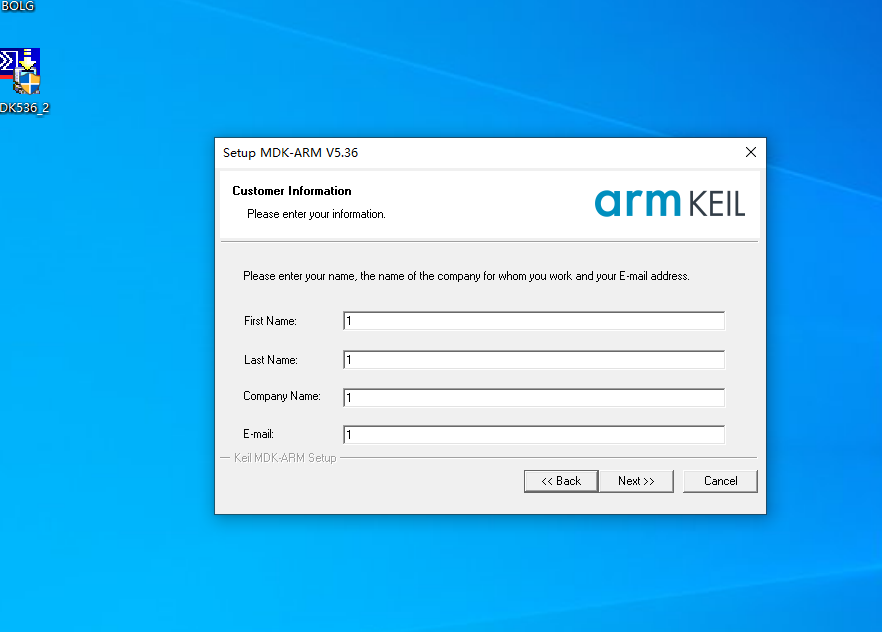Click the Customer Information heading

pos(292,191)
